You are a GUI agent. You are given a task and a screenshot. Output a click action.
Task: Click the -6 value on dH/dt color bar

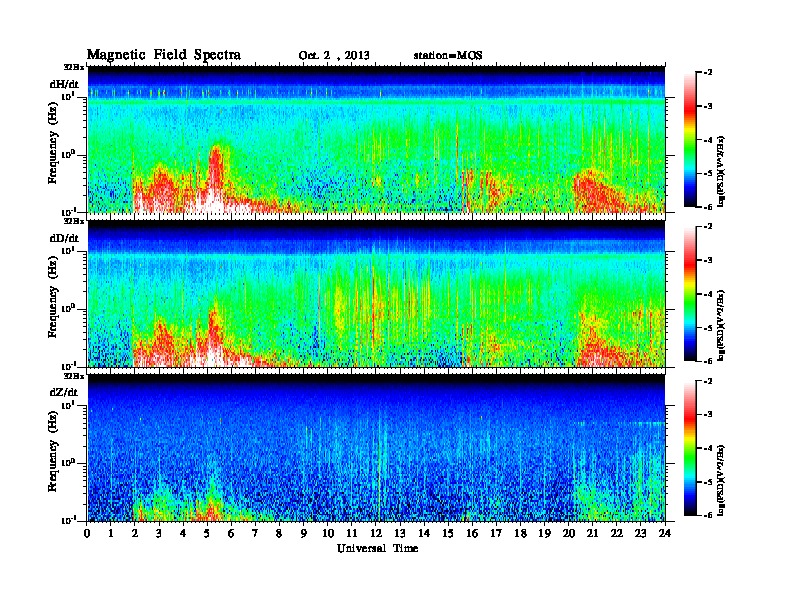pyautogui.click(x=708, y=207)
